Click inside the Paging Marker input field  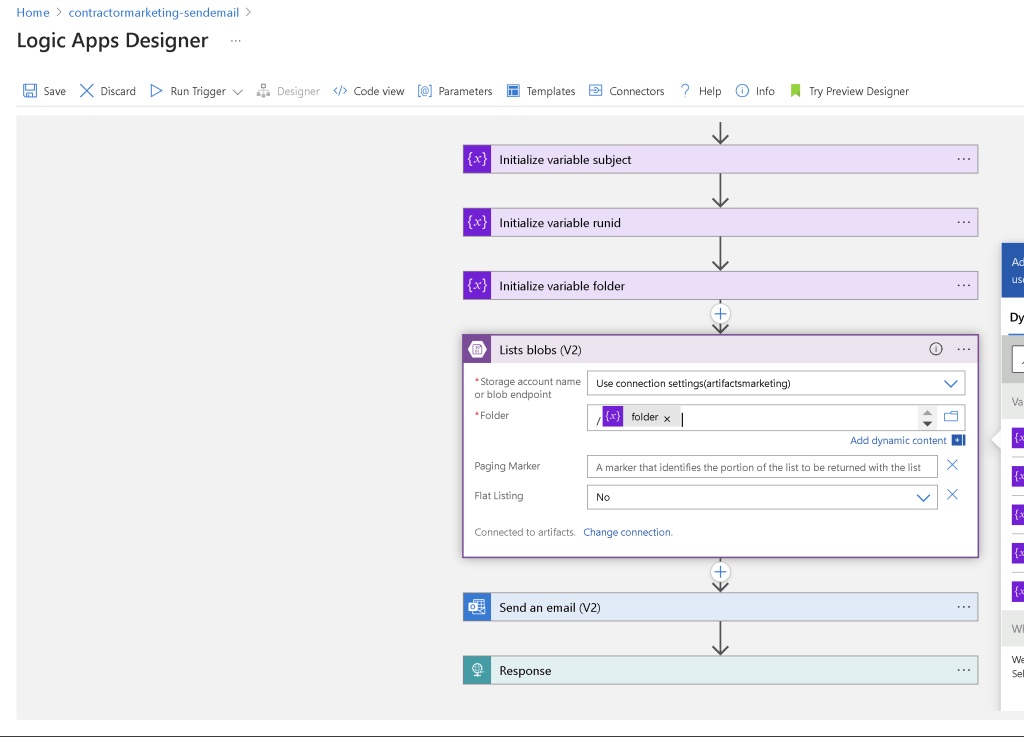[762, 467]
